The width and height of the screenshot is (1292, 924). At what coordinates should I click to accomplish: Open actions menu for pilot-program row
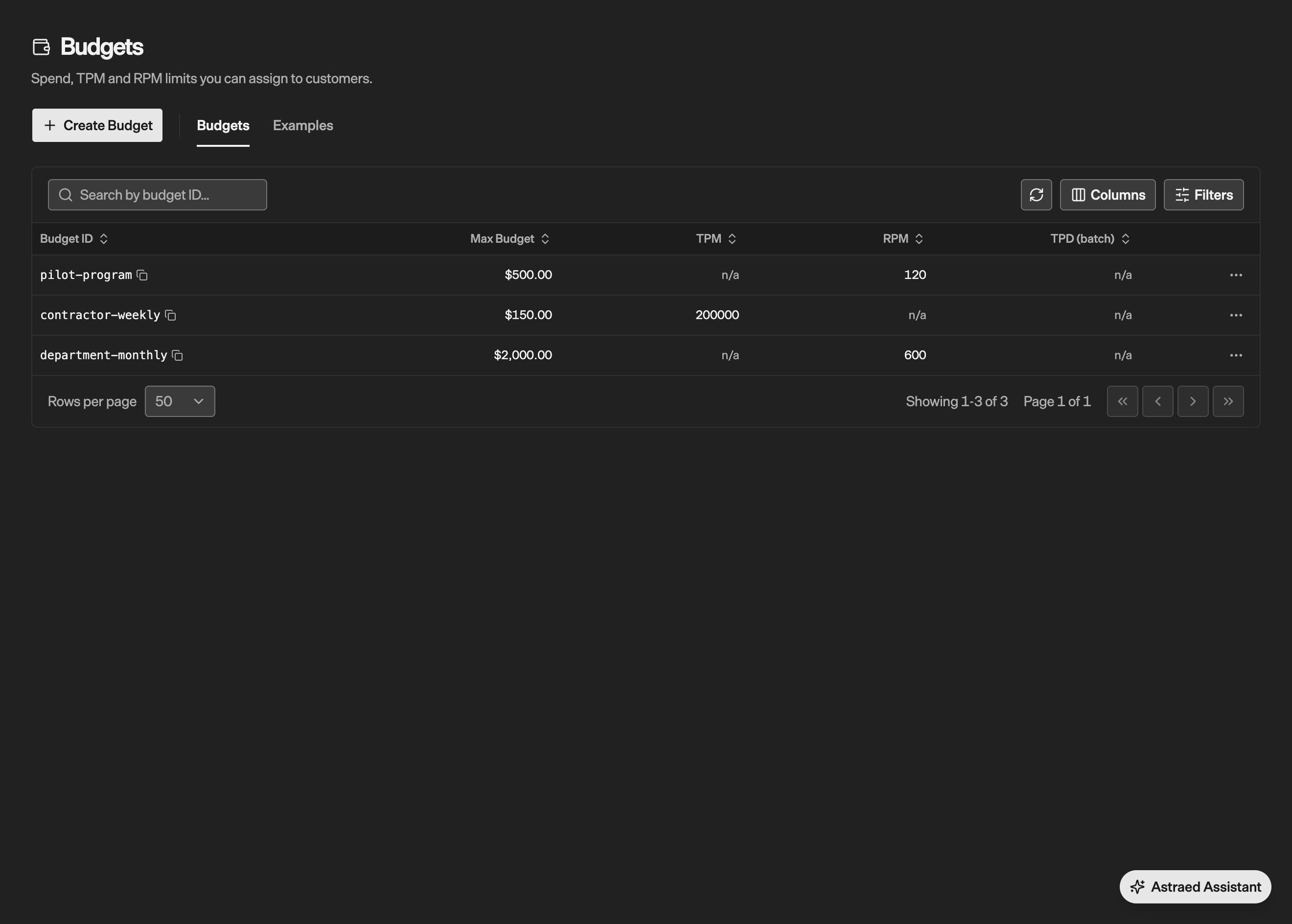(1236, 275)
